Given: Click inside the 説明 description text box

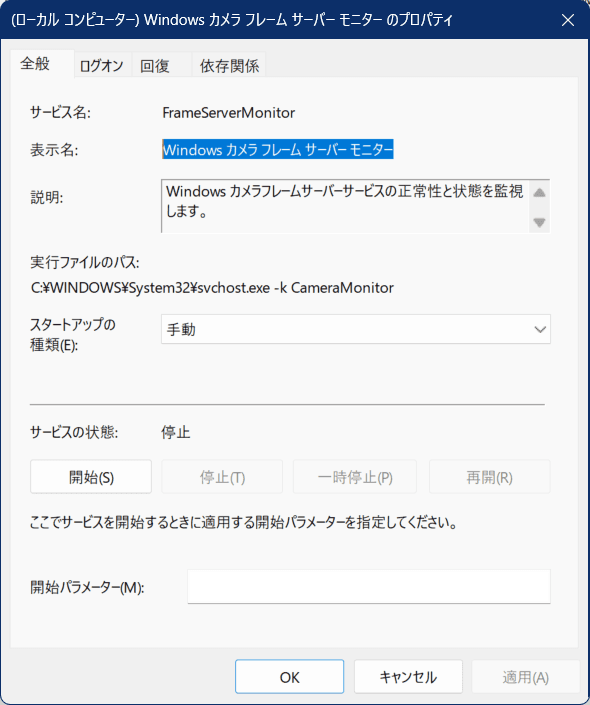Looking at the screenshot, I should 345,206.
